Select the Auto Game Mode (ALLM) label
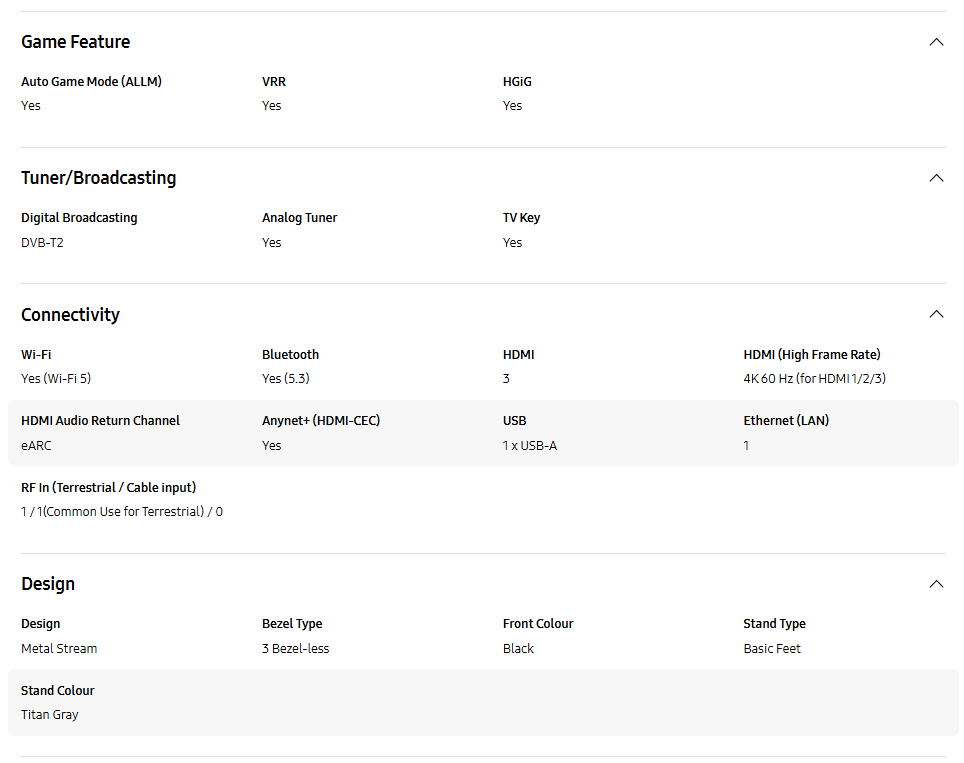This screenshot has height=763, width=964. [91, 81]
